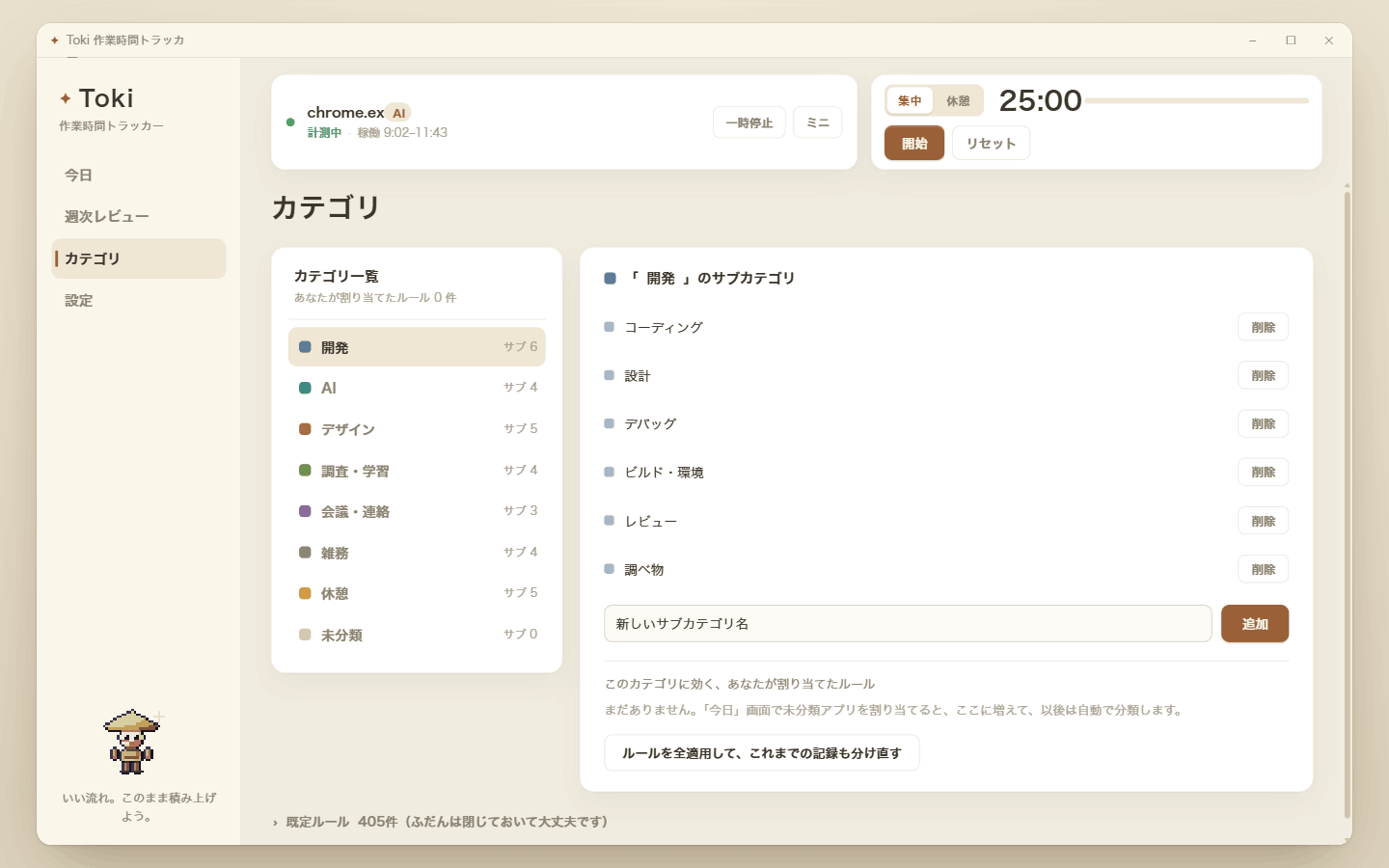Click the green swatch of 調査・学習

[305, 471]
